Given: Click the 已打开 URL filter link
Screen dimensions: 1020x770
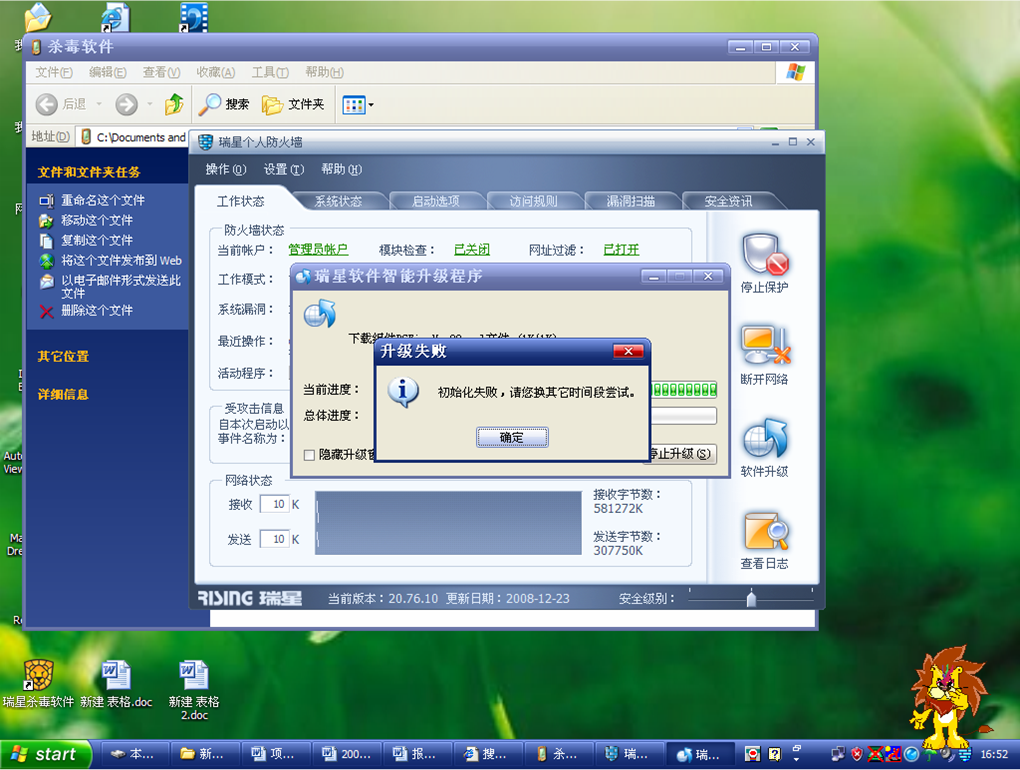Looking at the screenshot, I should coord(621,250).
